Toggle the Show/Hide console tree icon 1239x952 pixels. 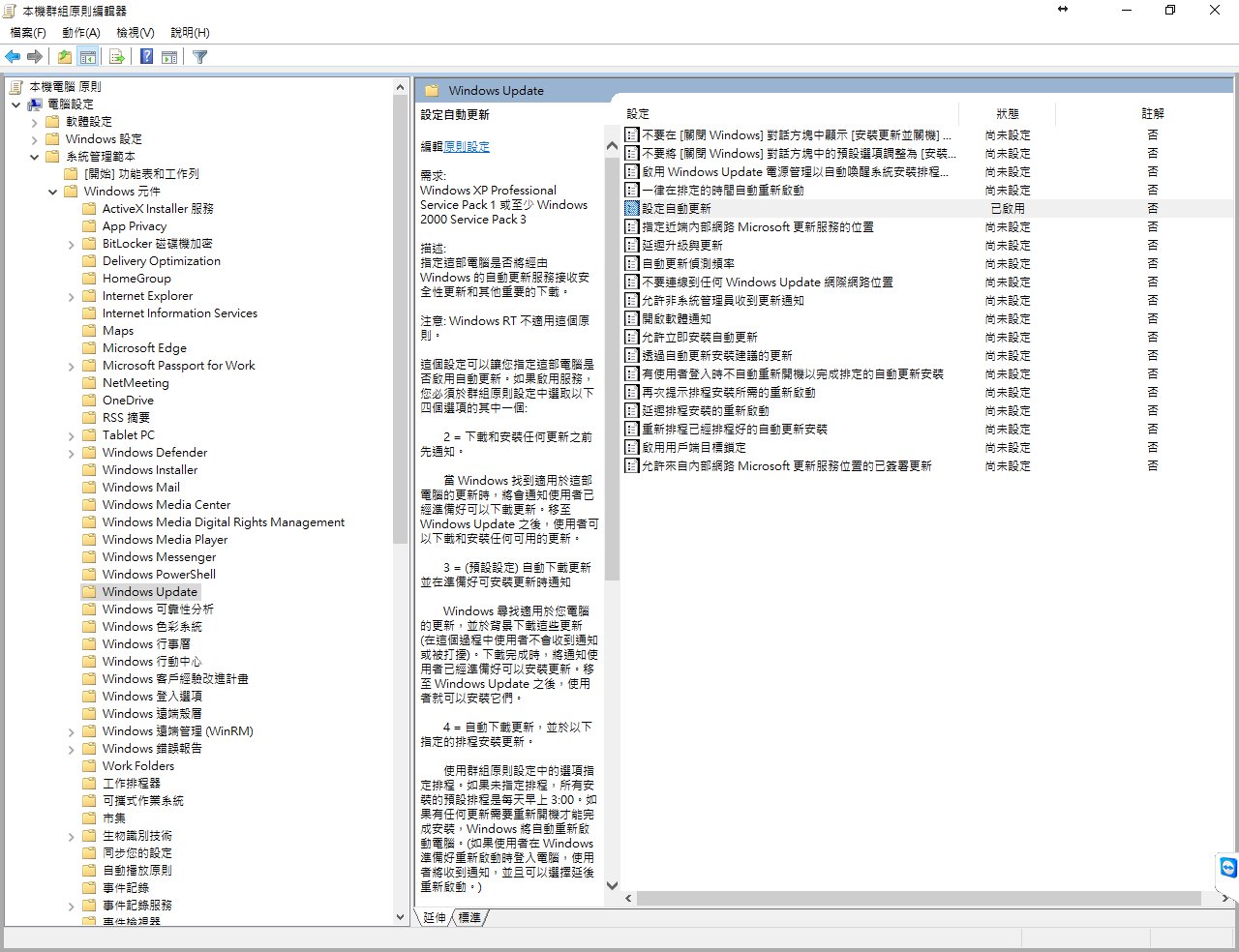tap(88, 57)
